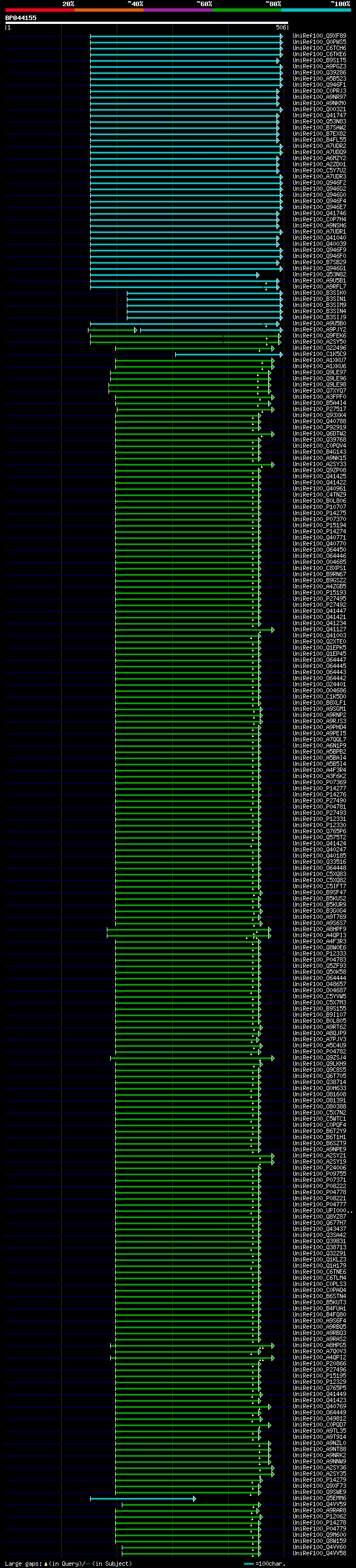Screen dimensions: 356x1568
Task: Select the label UniRef100_A7UDR2
Action: (319, 146)
